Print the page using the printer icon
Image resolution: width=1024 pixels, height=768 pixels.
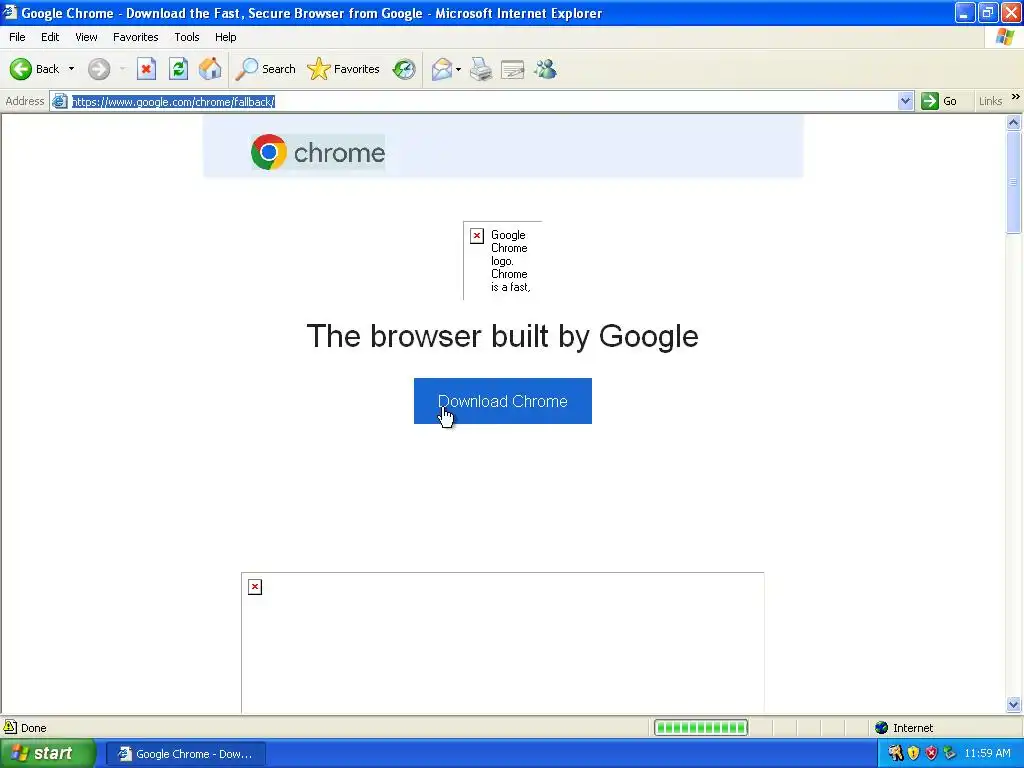(x=481, y=69)
